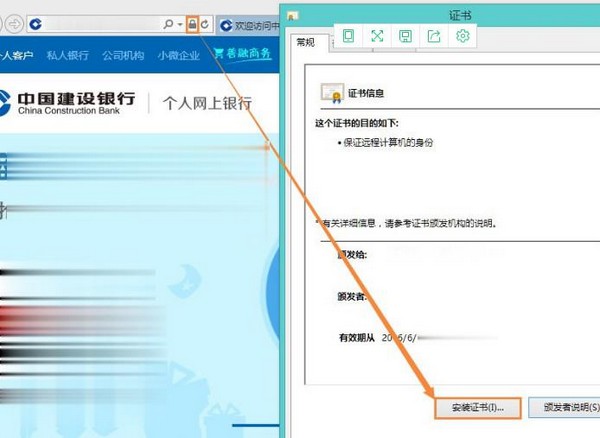Click the search magnifier icon in address bar

coord(167,23)
